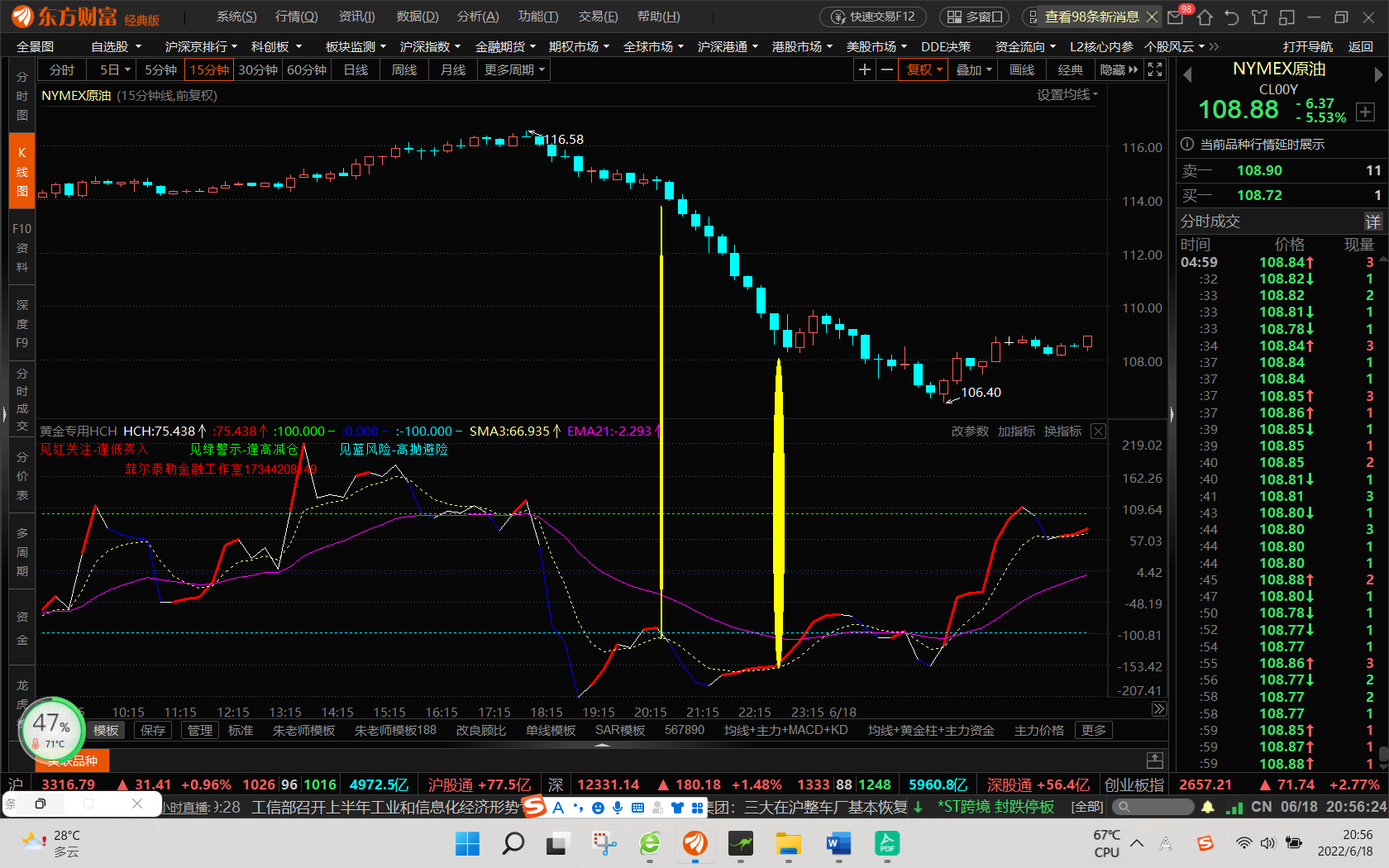Click the status bar search box
This screenshot has height=868, width=1389.
[x=1153, y=807]
